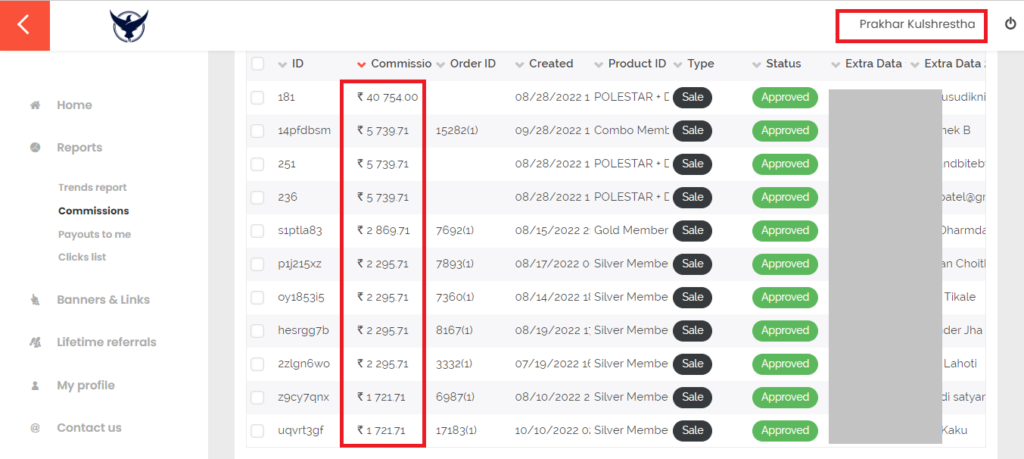Select the checkbox for row uqvrt3gf
Screen dimensions: 1024x459
point(257,431)
